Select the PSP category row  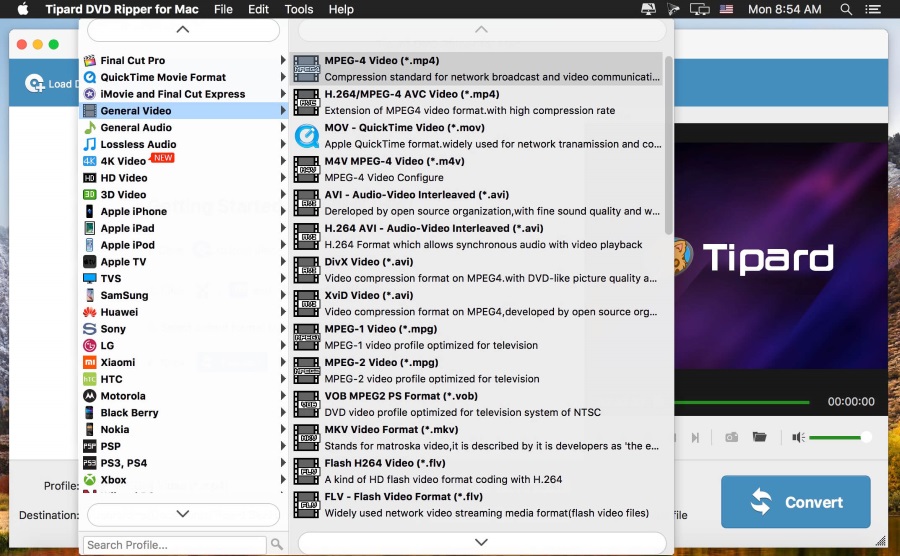pyautogui.click(x=183, y=446)
